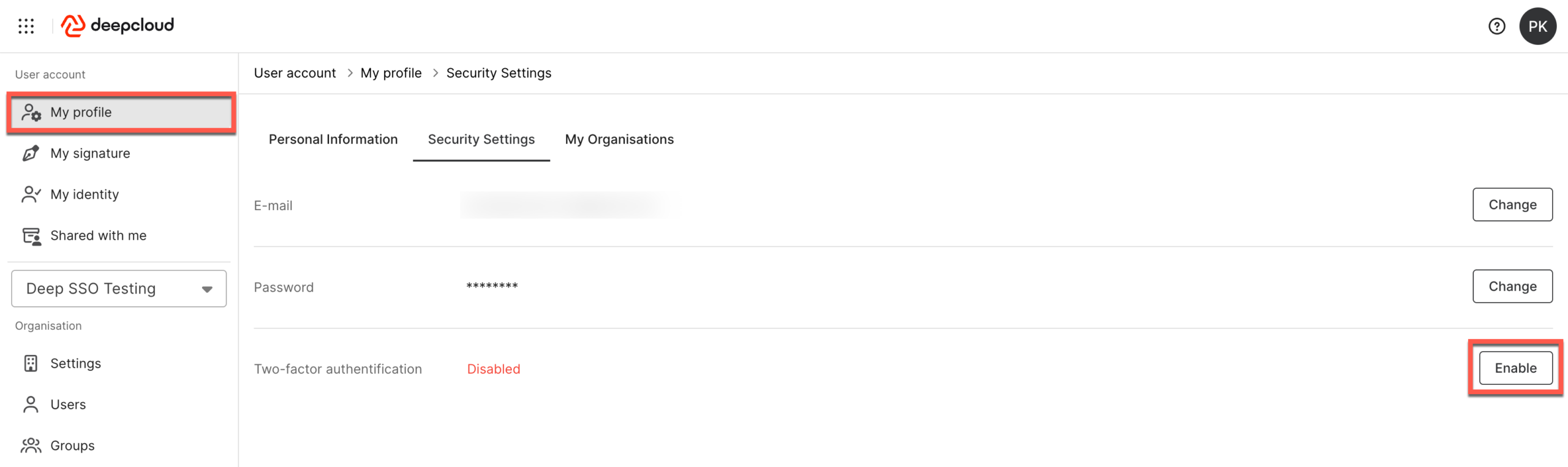
Task: Click the My identity person icon
Action: coord(31,194)
